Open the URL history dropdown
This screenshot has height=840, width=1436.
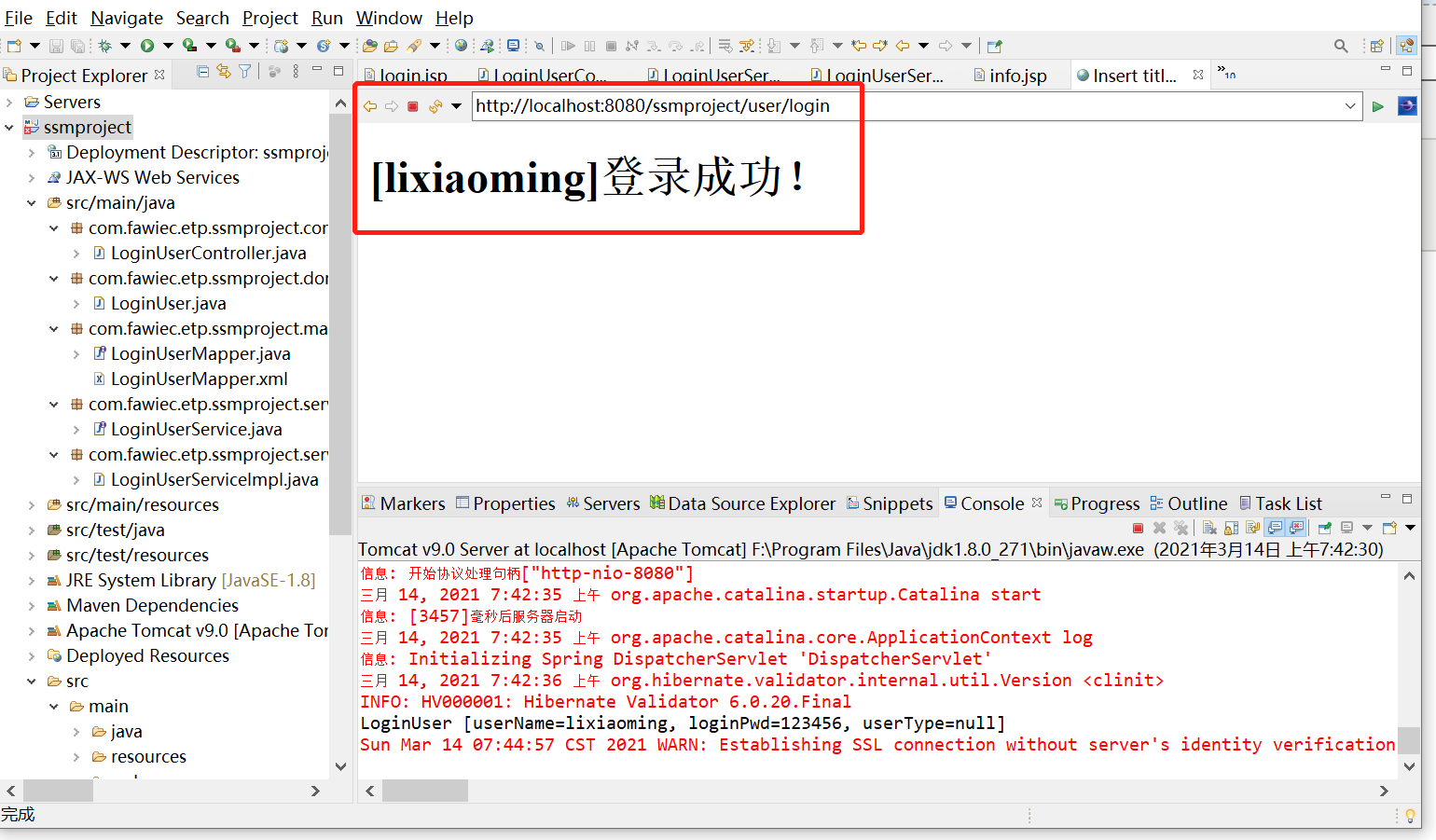coord(1350,106)
